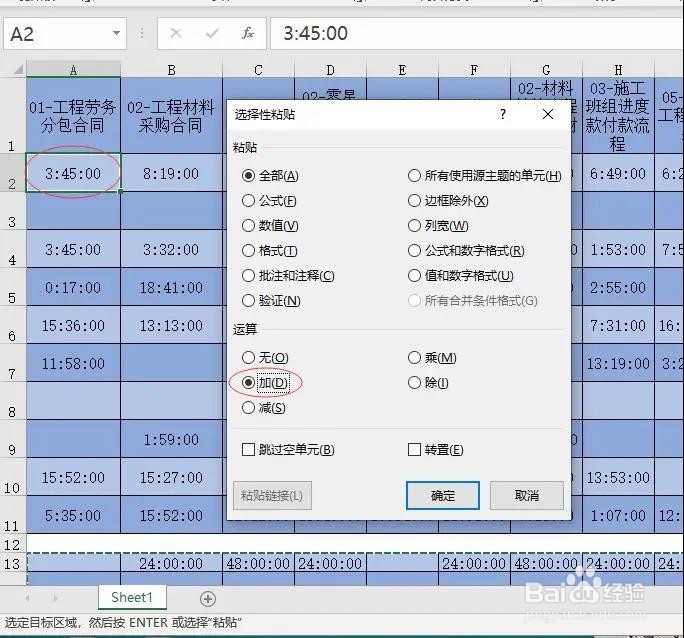
Task: Select the 除(I) operation
Action: (428, 382)
